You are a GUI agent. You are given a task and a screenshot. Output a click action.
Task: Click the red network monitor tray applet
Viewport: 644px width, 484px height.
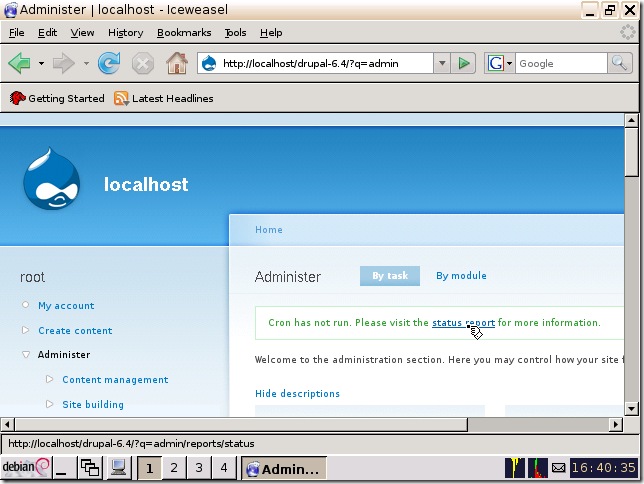pos(538,468)
